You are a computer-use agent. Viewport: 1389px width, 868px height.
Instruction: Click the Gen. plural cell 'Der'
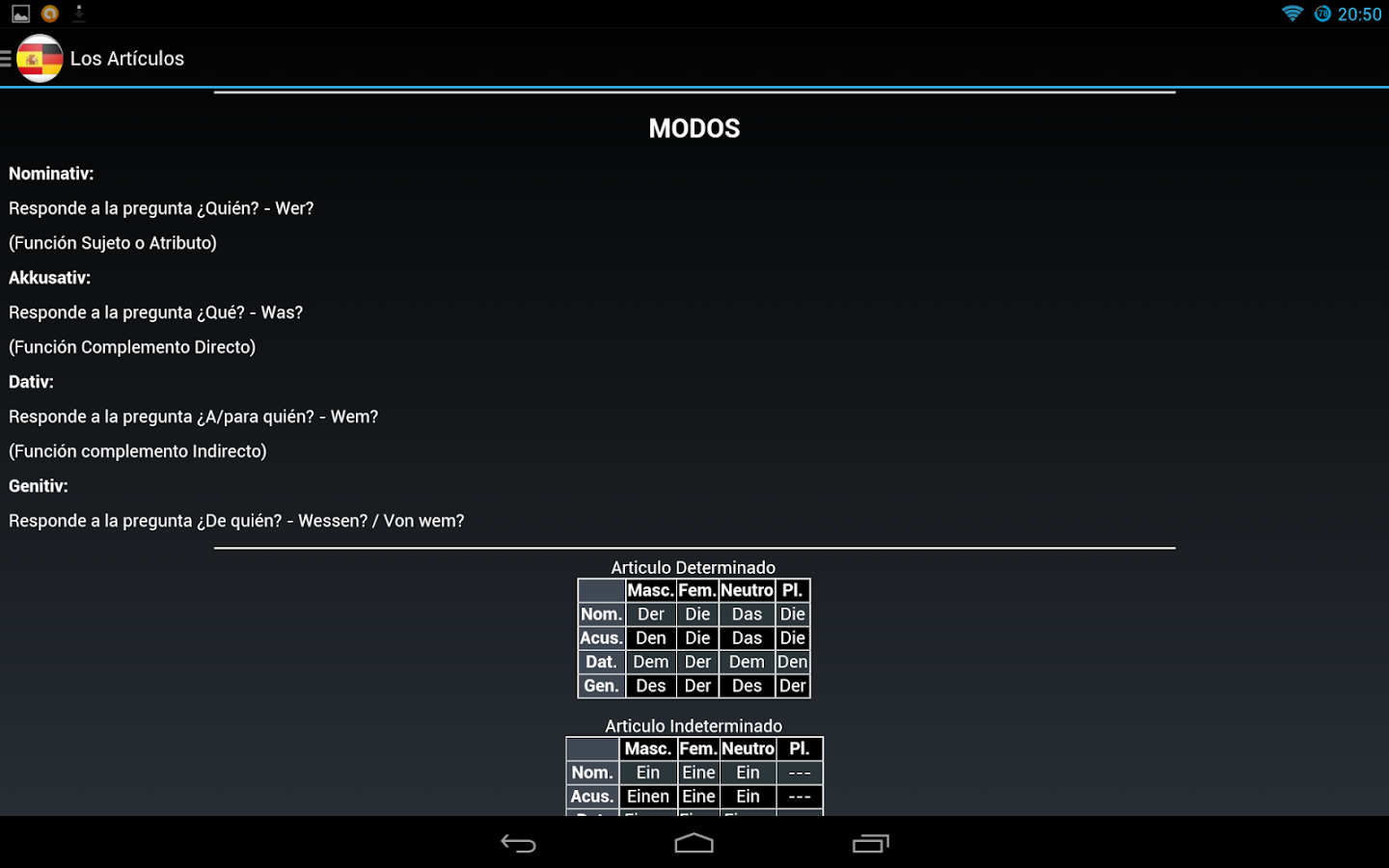pyautogui.click(x=792, y=687)
